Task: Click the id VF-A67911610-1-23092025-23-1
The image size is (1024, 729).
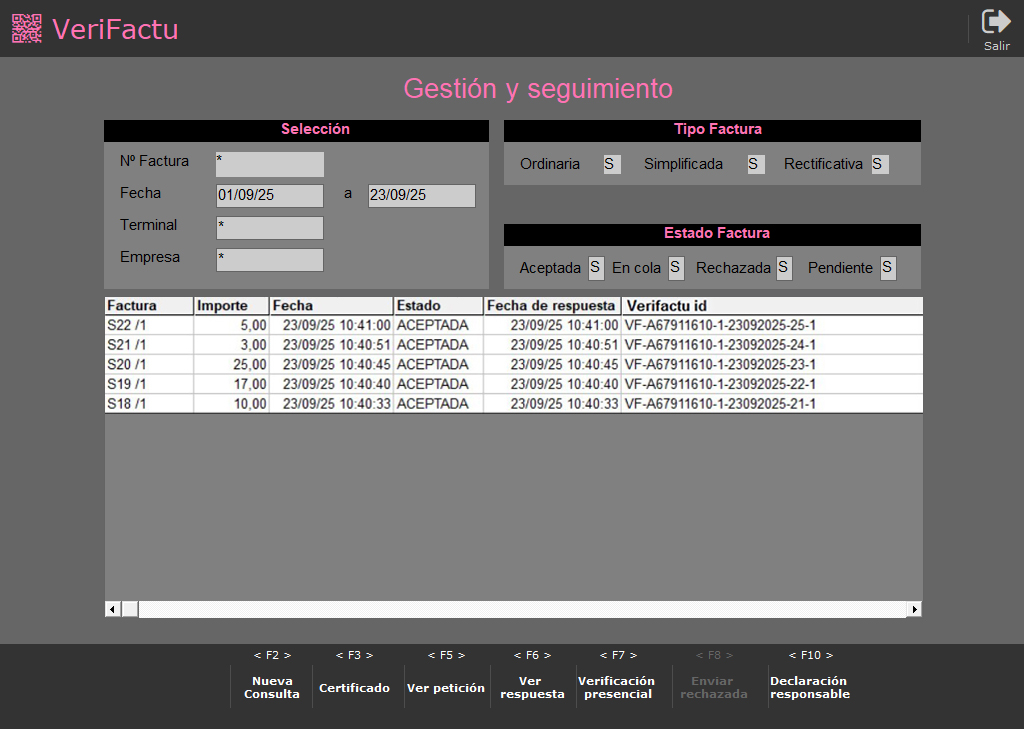Action: pyautogui.click(x=720, y=364)
